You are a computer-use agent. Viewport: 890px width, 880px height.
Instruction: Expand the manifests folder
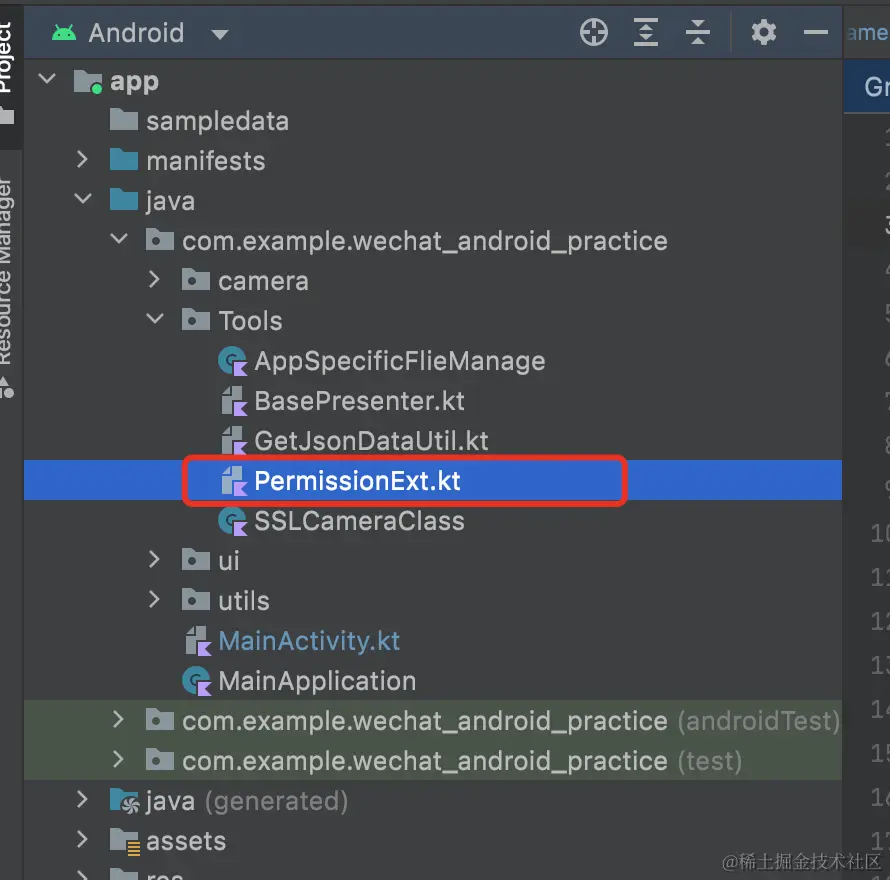point(82,159)
